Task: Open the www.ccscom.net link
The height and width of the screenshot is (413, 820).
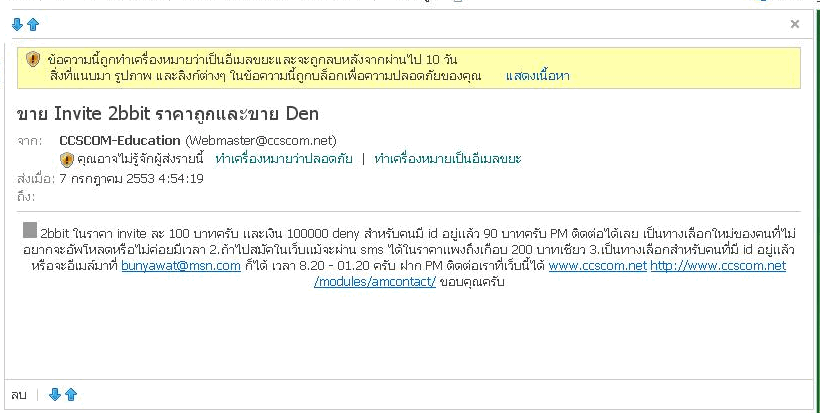Action: [x=598, y=266]
